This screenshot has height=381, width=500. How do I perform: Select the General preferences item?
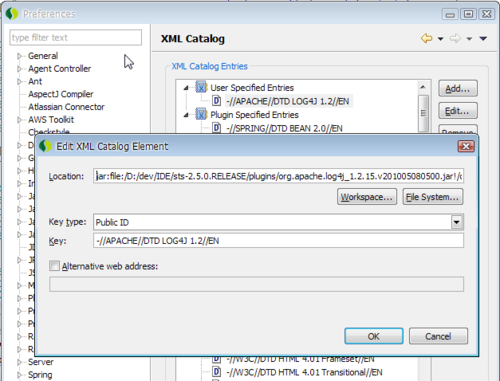(43, 56)
